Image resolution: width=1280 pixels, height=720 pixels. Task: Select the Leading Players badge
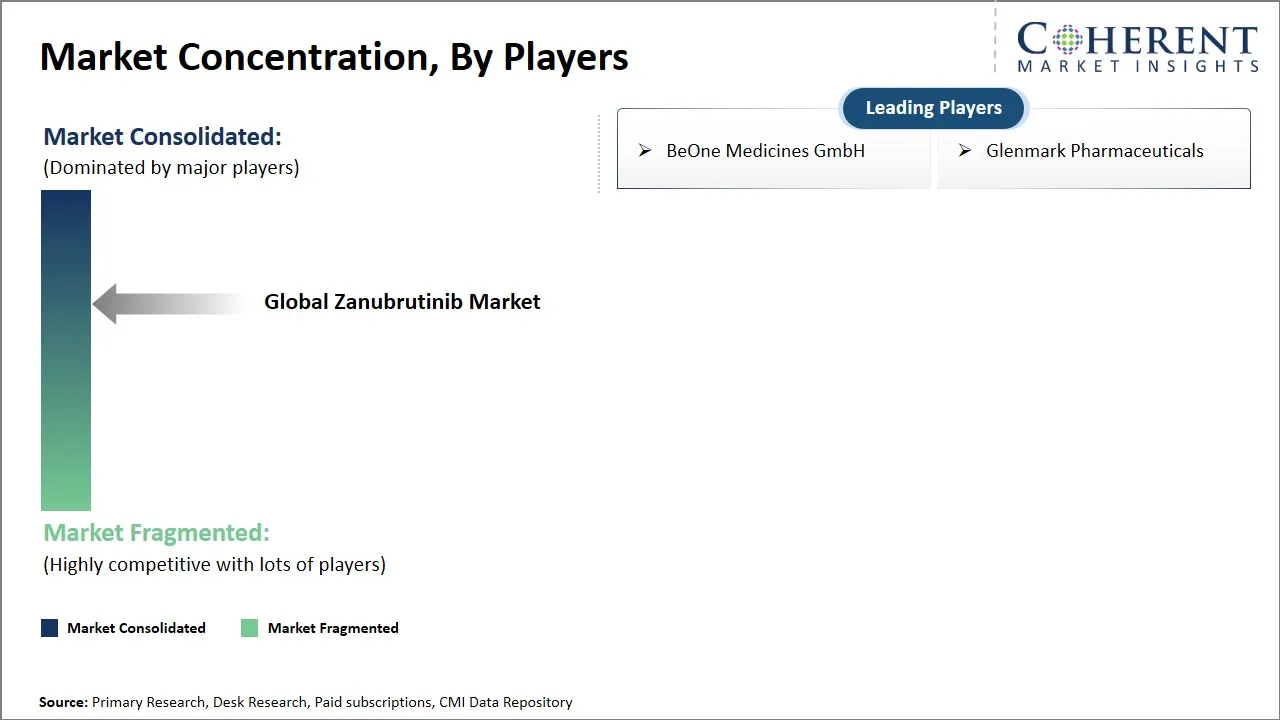click(933, 108)
